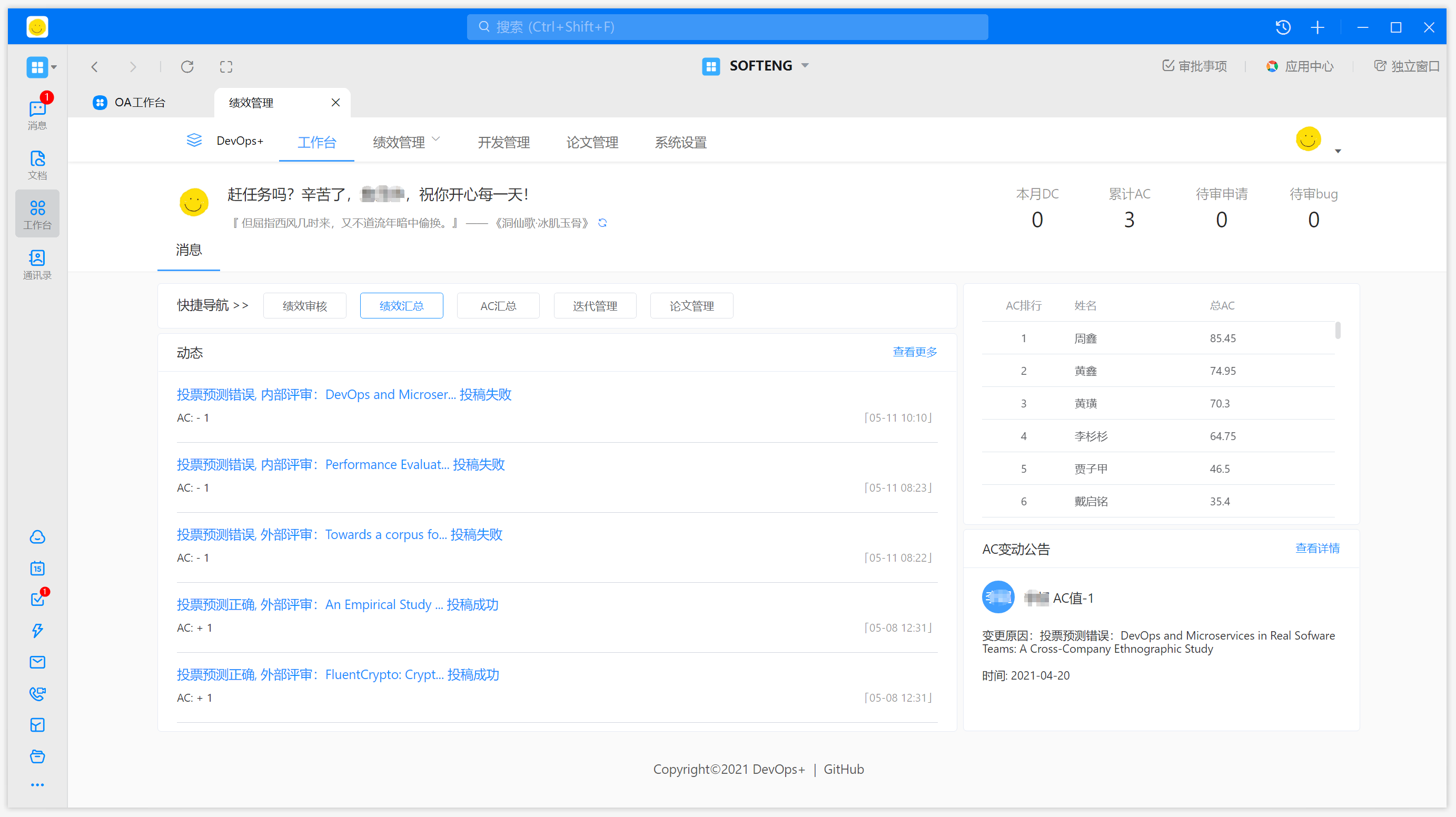
Task: Click the fullscreen expand icon
Action: pyautogui.click(x=226, y=67)
